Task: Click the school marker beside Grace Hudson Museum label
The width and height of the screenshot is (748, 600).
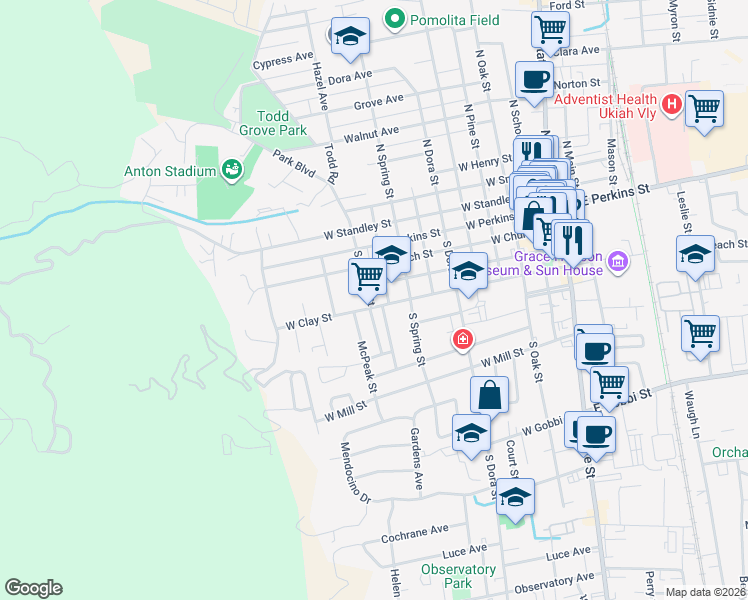Action: tap(468, 272)
